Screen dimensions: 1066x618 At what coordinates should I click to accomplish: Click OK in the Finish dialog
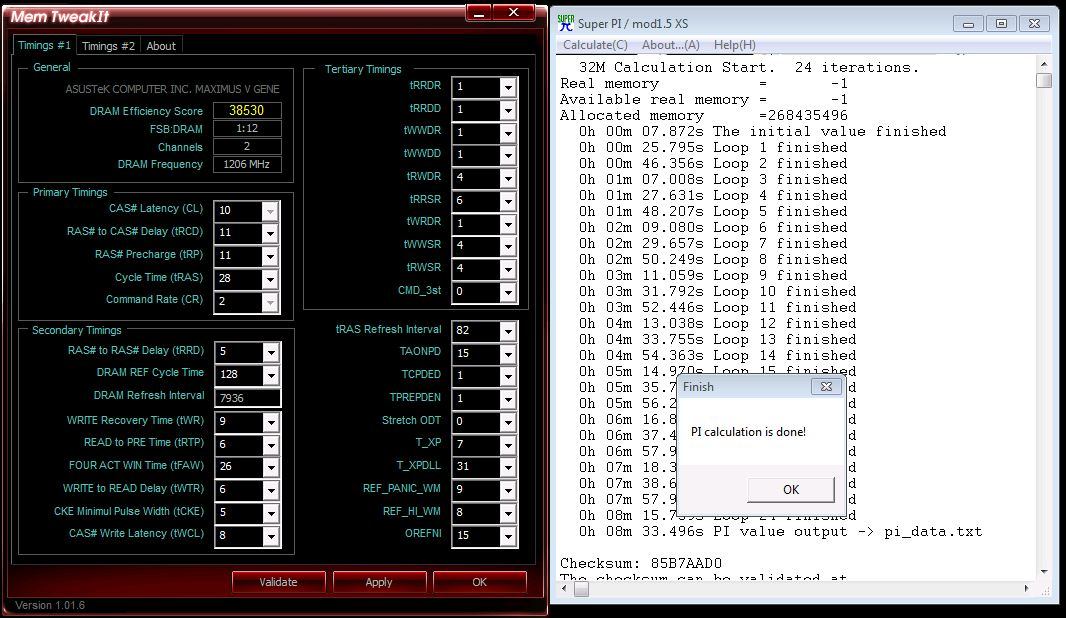coord(791,490)
